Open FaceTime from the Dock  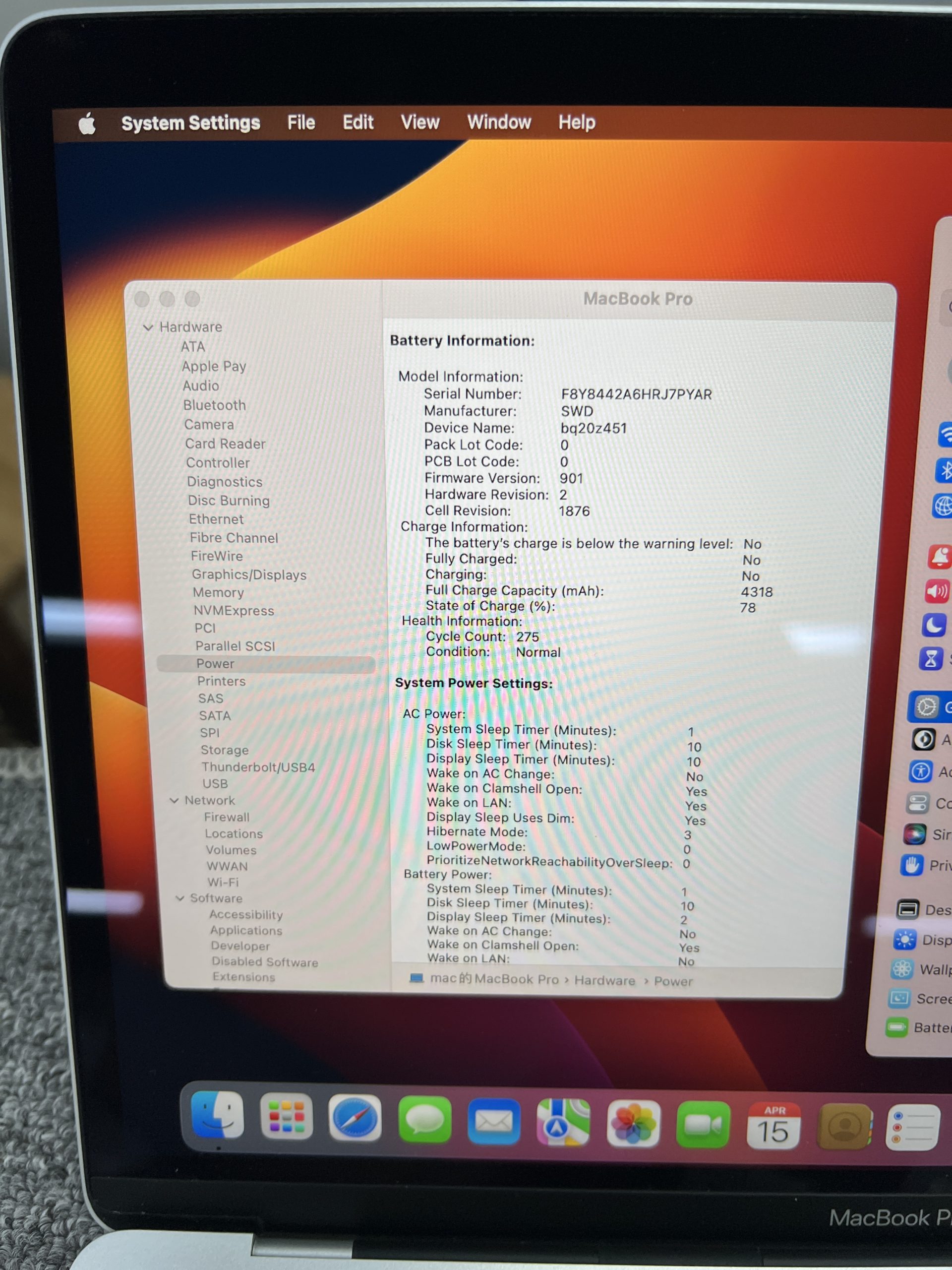tap(703, 1124)
